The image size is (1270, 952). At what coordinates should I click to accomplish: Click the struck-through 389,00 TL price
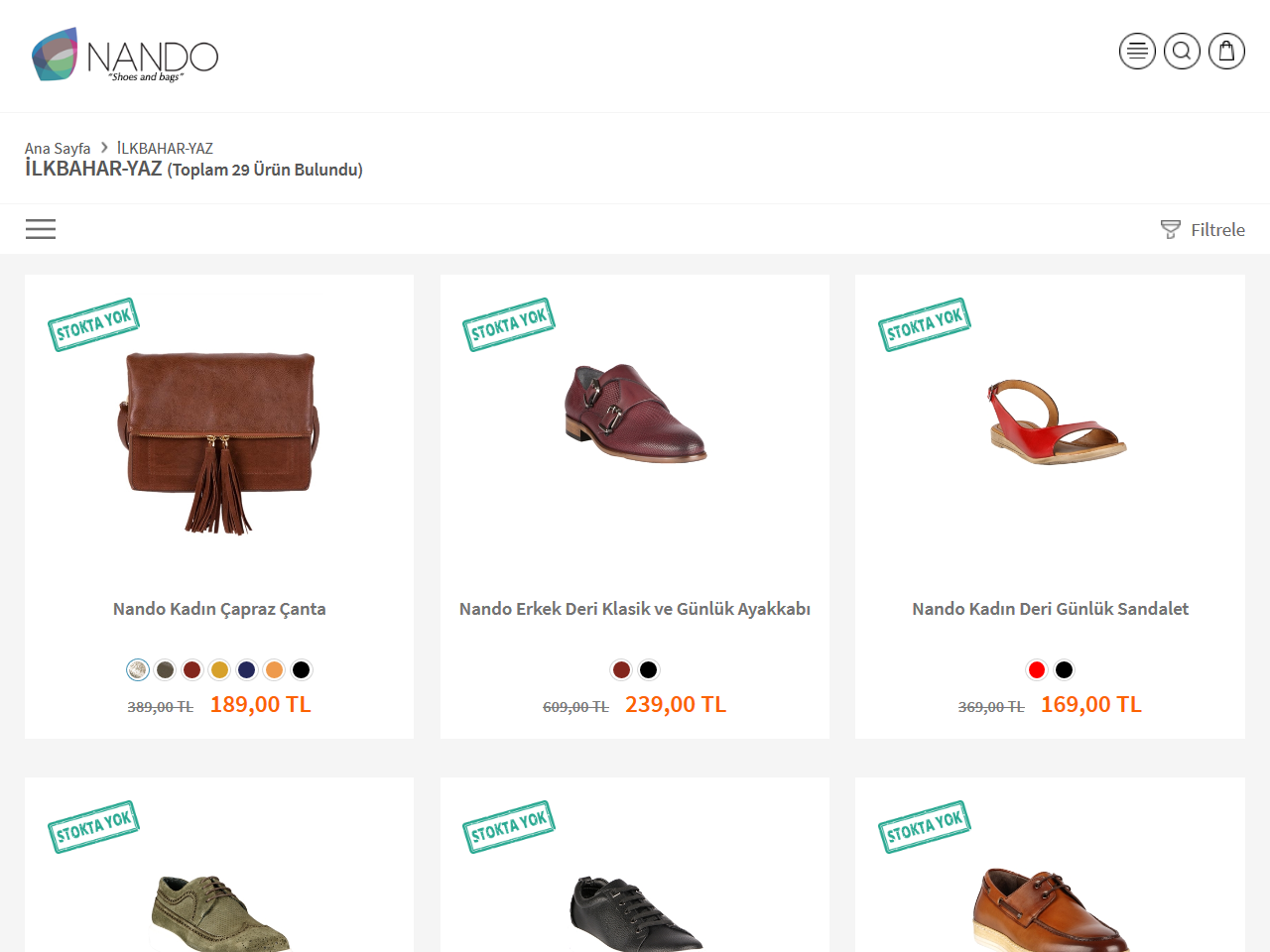coord(160,707)
